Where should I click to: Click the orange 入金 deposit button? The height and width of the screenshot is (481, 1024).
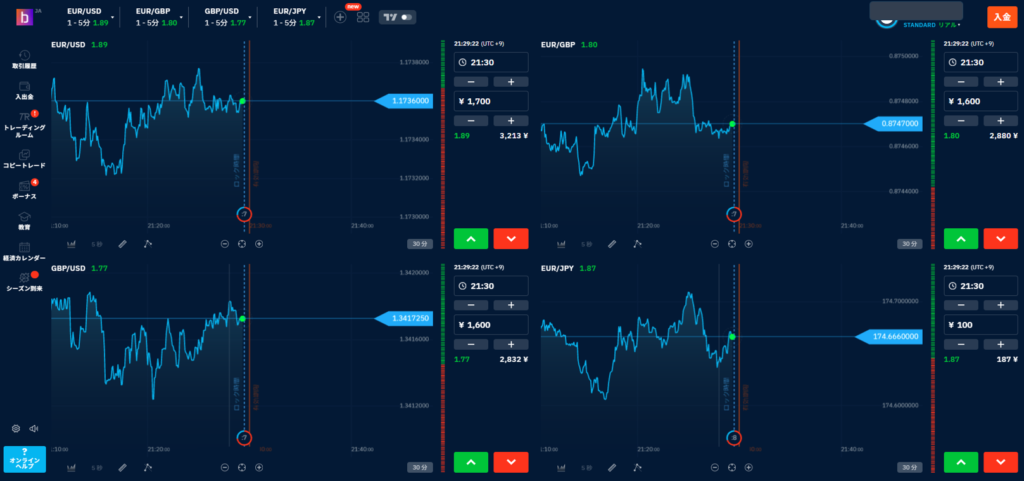point(1000,16)
